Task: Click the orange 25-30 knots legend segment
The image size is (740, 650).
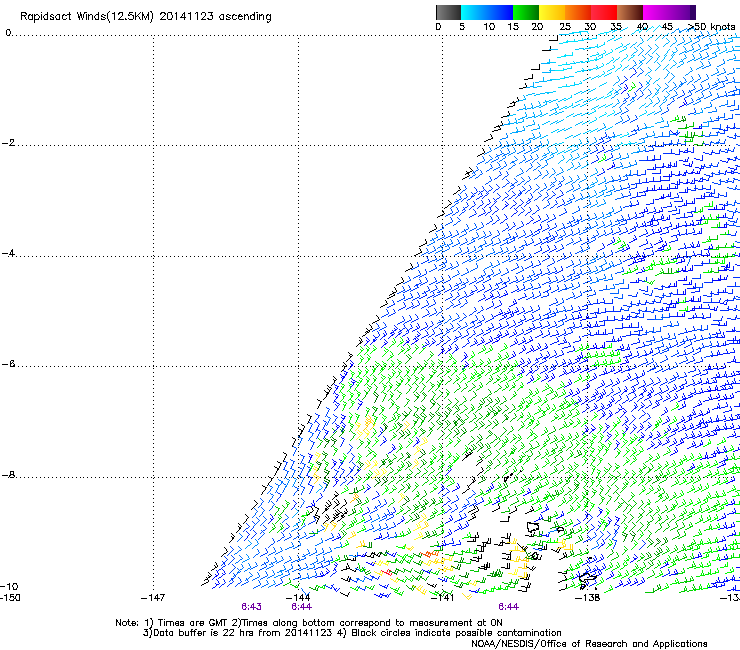Action: [x=578, y=12]
